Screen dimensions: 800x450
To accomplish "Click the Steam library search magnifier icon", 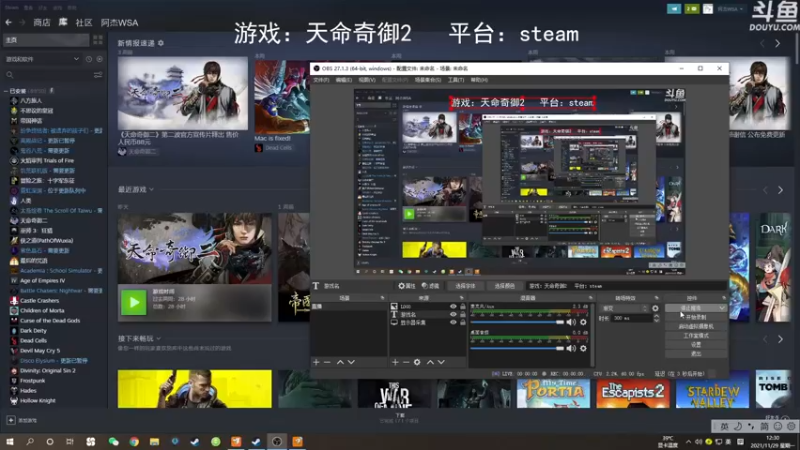I will 10,75.
